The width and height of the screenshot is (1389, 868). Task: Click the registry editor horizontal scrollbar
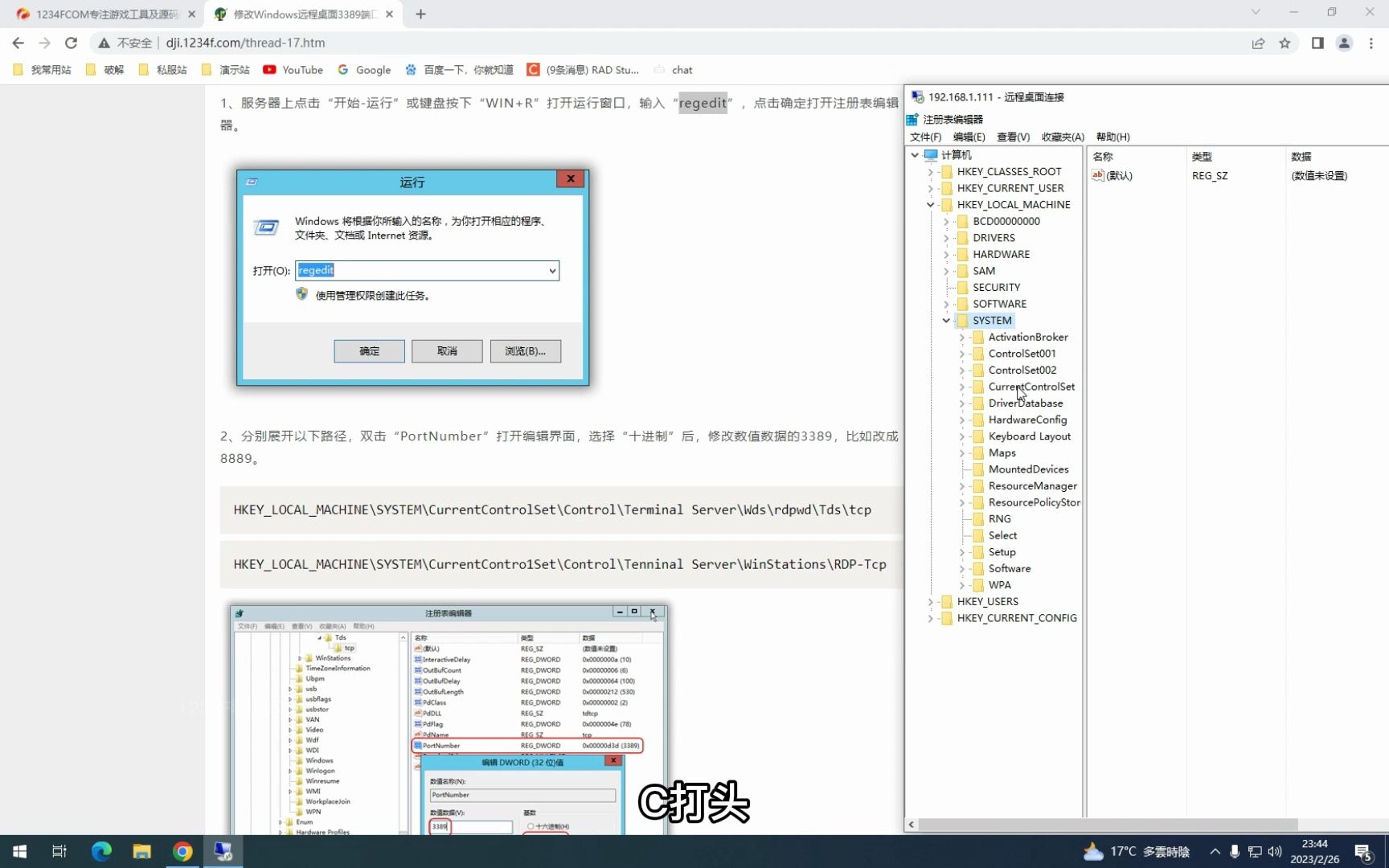1108,825
